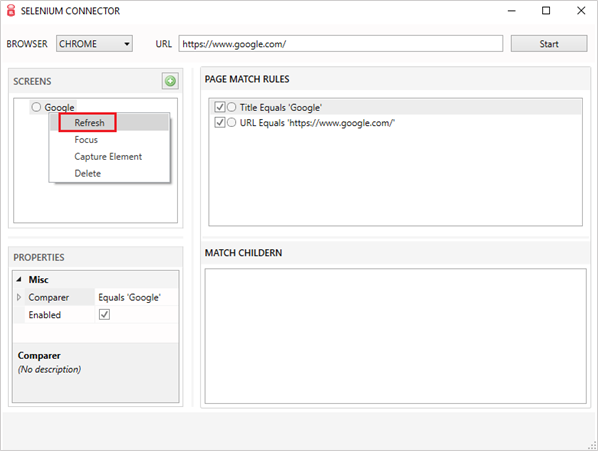Click inside the Match Children list area
The width and height of the screenshot is (598, 451).
coord(395,336)
